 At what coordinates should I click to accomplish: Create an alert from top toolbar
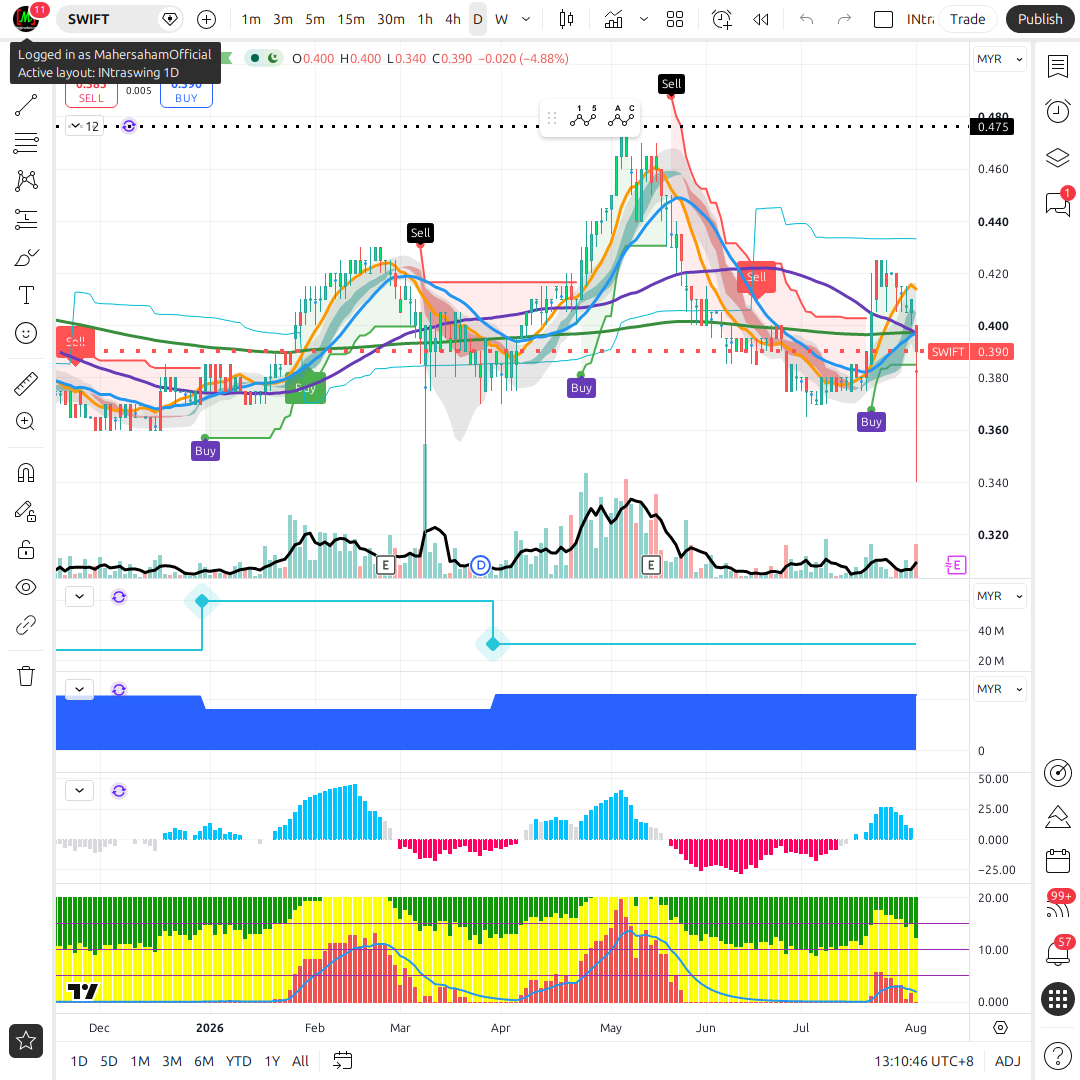point(721,19)
